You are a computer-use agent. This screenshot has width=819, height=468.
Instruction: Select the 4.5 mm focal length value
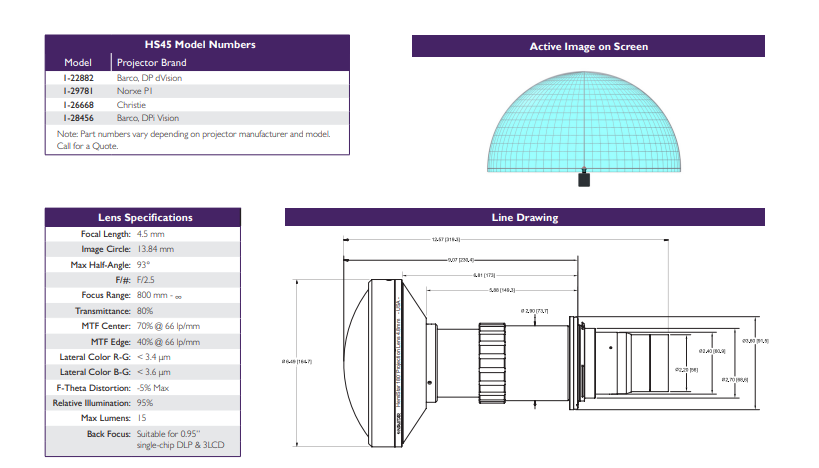(x=150, y=234)
